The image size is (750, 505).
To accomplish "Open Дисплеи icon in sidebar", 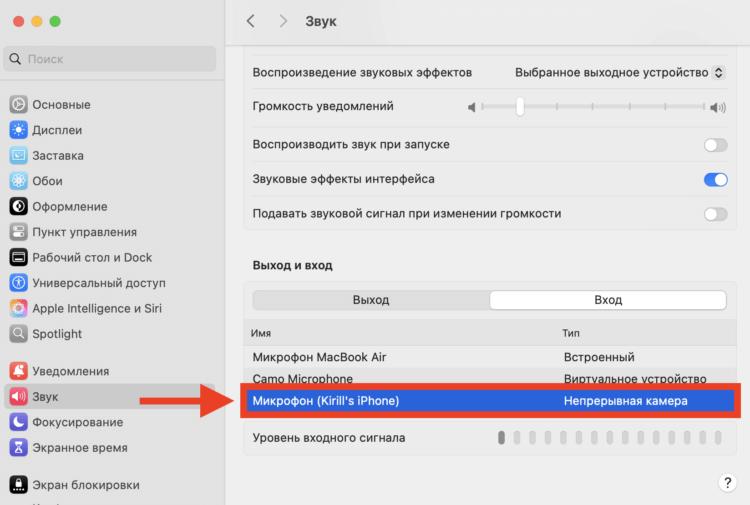I will click(x=18, y=130).
